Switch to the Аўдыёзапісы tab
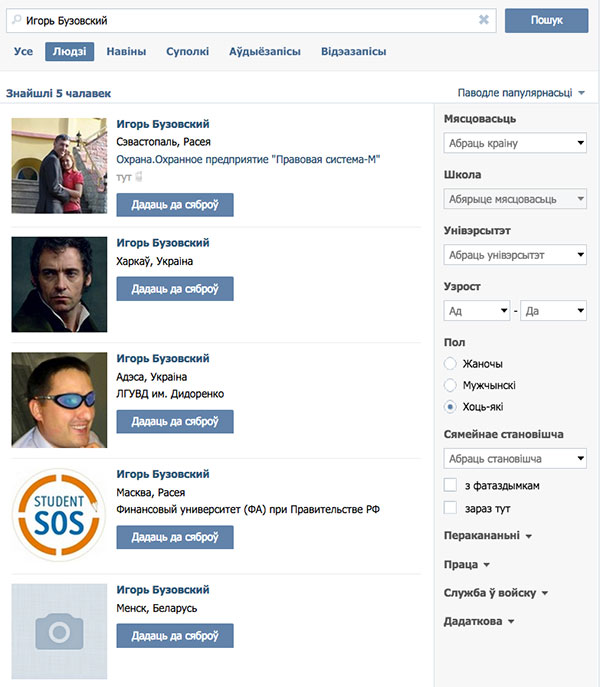 pyautogui.click(x=265, y=51)
